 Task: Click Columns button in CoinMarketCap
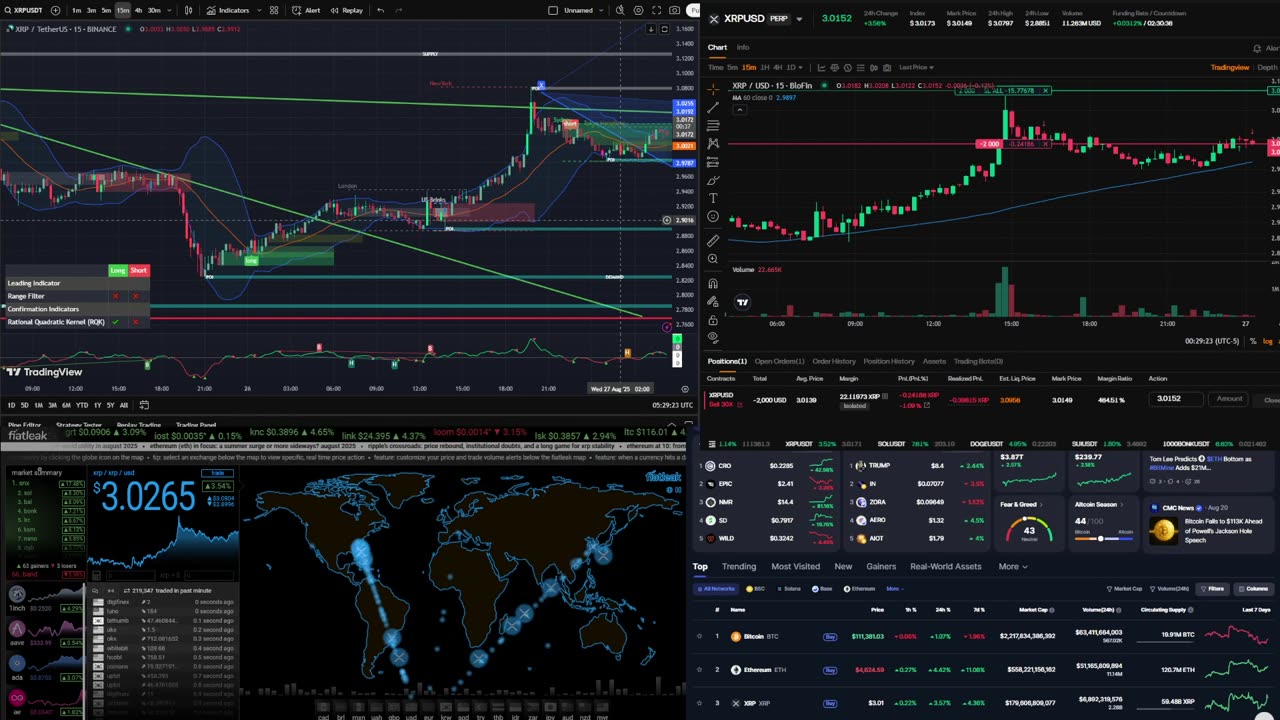(1253, 589)
